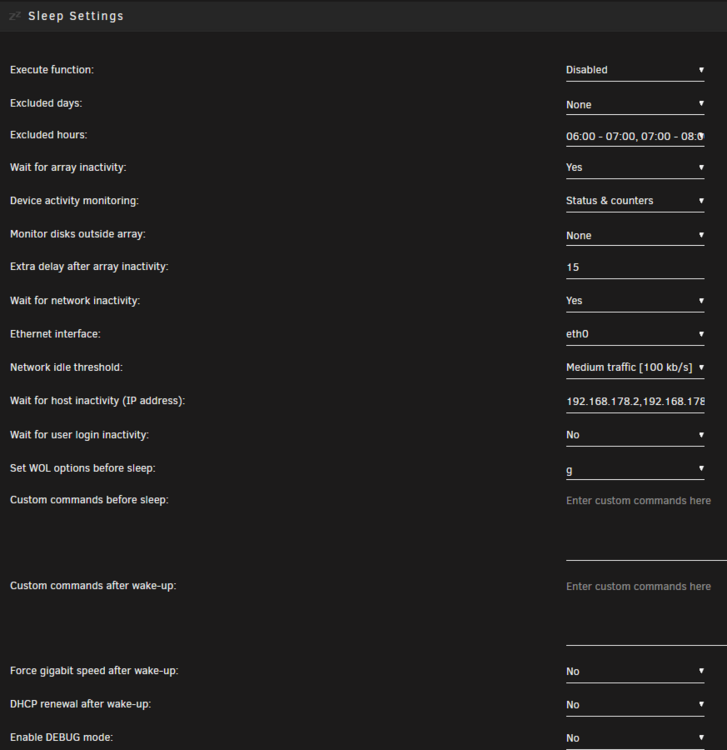Click the Custom commands before sleep label
This screenshot has height=750, width=727.
click(x=89, y=500)
